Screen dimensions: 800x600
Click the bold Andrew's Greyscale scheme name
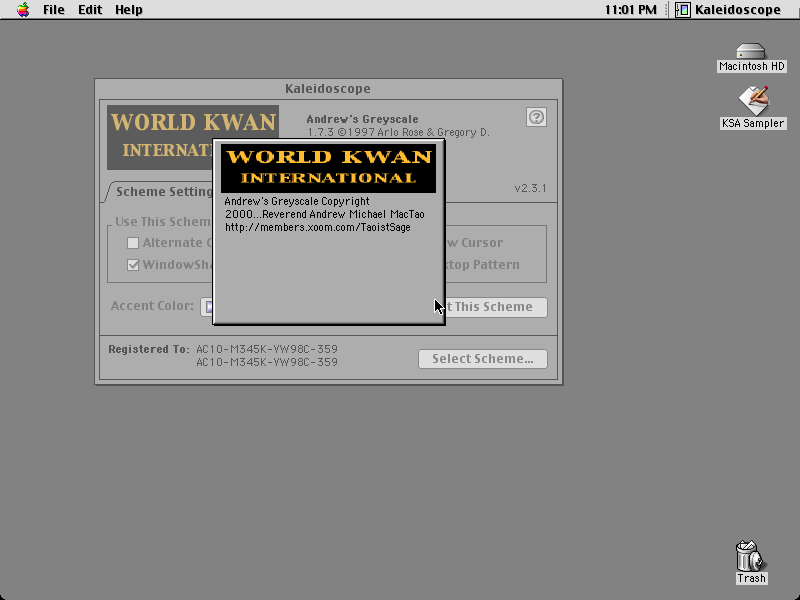coord(362,119)
